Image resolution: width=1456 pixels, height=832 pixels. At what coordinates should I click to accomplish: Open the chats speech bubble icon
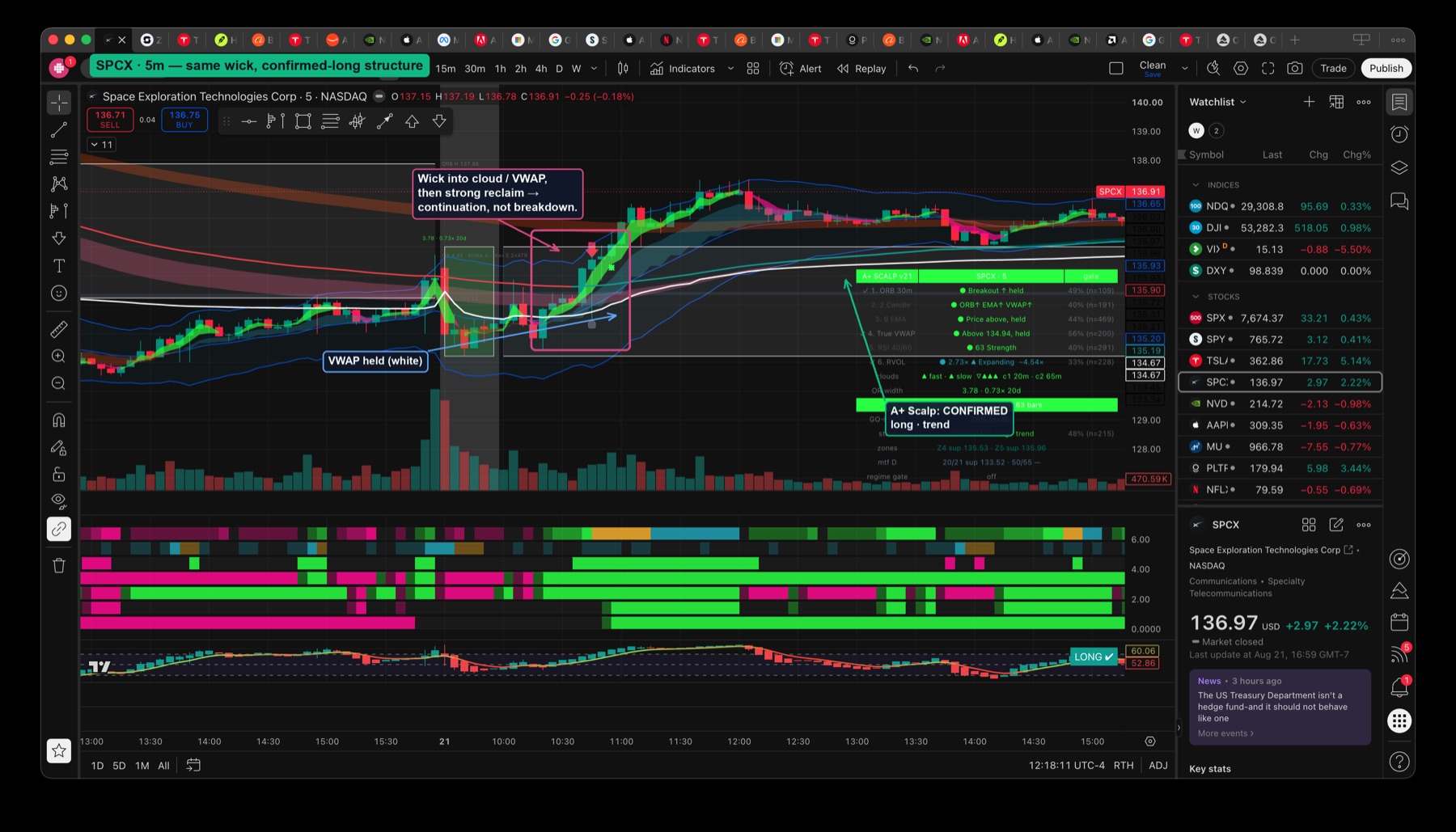1399,201
